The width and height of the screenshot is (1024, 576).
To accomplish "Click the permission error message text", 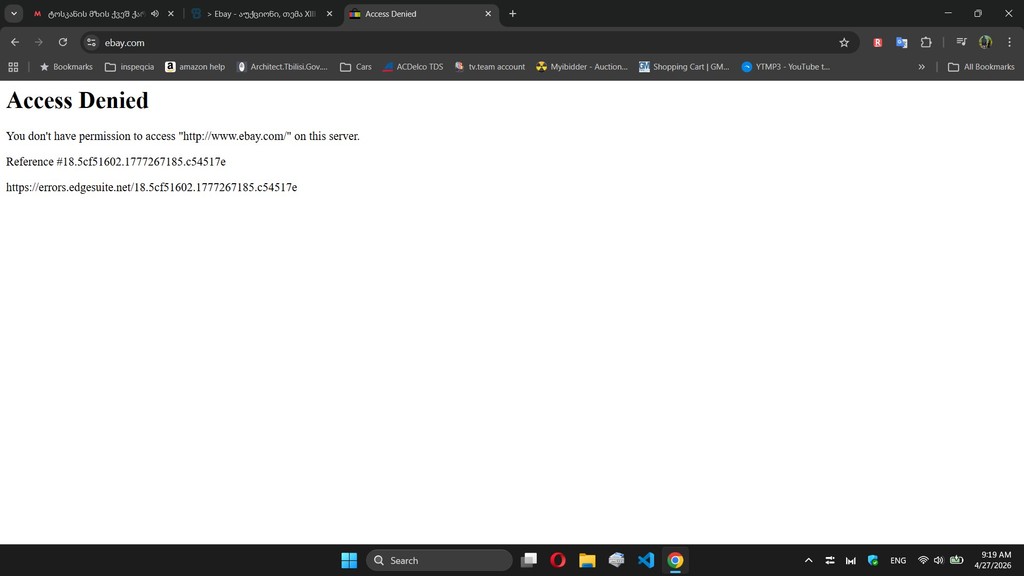I will tap(183, 136).
